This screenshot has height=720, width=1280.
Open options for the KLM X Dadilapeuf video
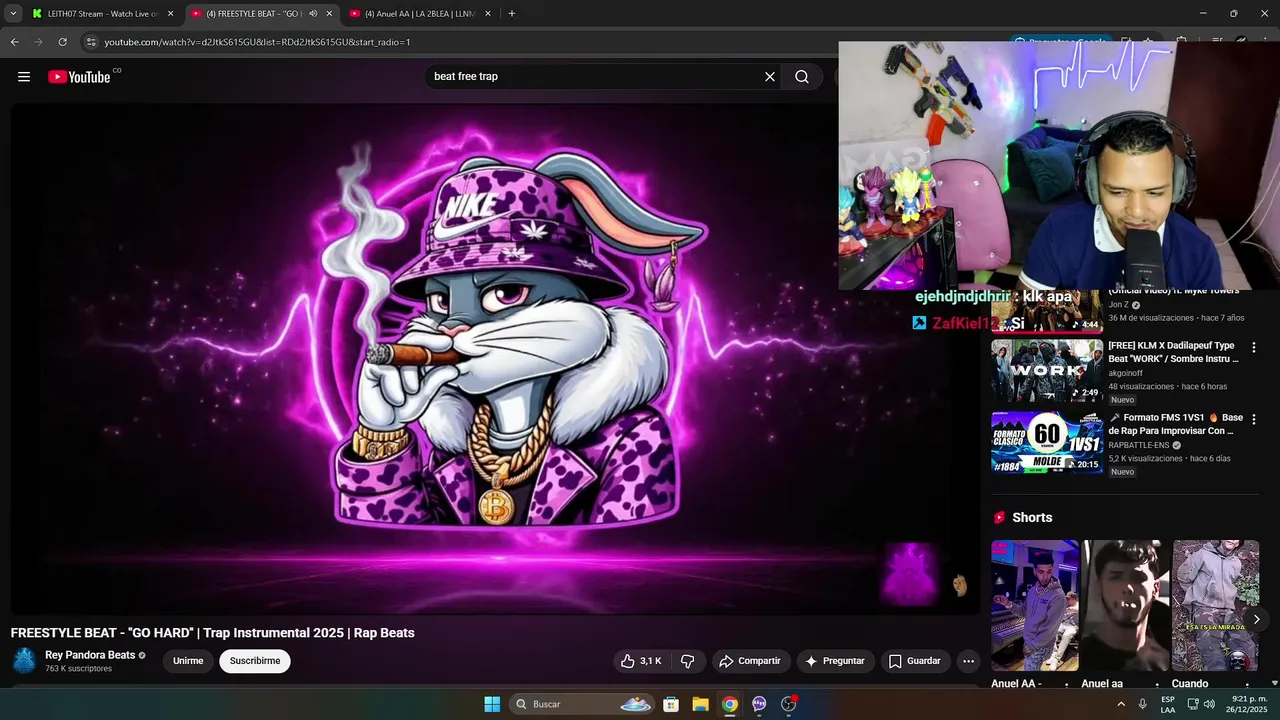point(1254,347)
